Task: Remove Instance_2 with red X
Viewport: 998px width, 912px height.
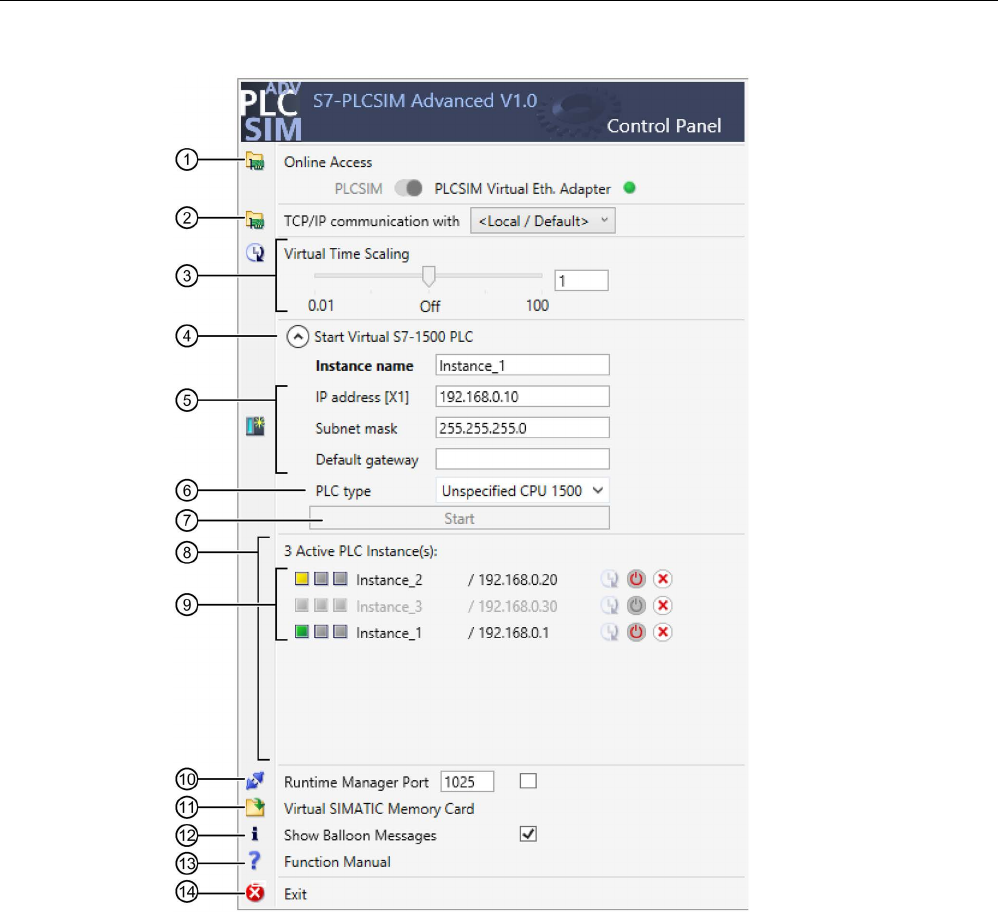Action: coord(663,579)
